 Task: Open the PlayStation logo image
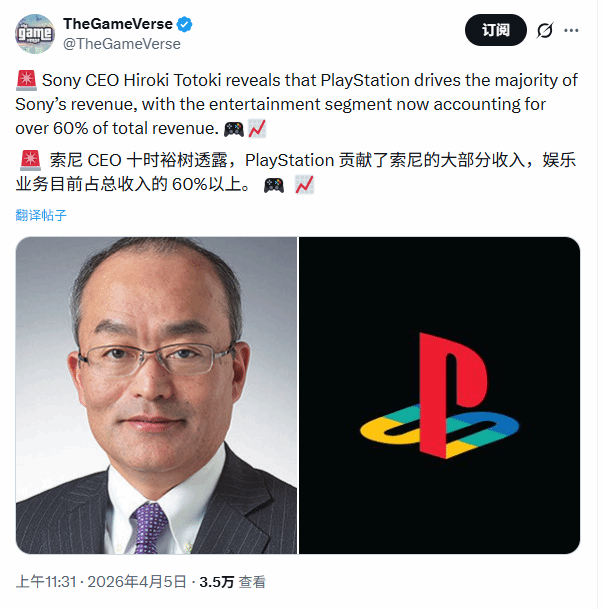(x=439, y=395)
